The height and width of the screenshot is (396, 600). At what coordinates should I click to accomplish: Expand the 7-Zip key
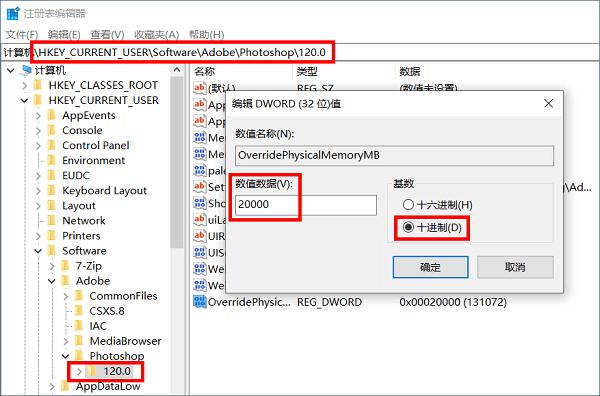click(52, 266)
